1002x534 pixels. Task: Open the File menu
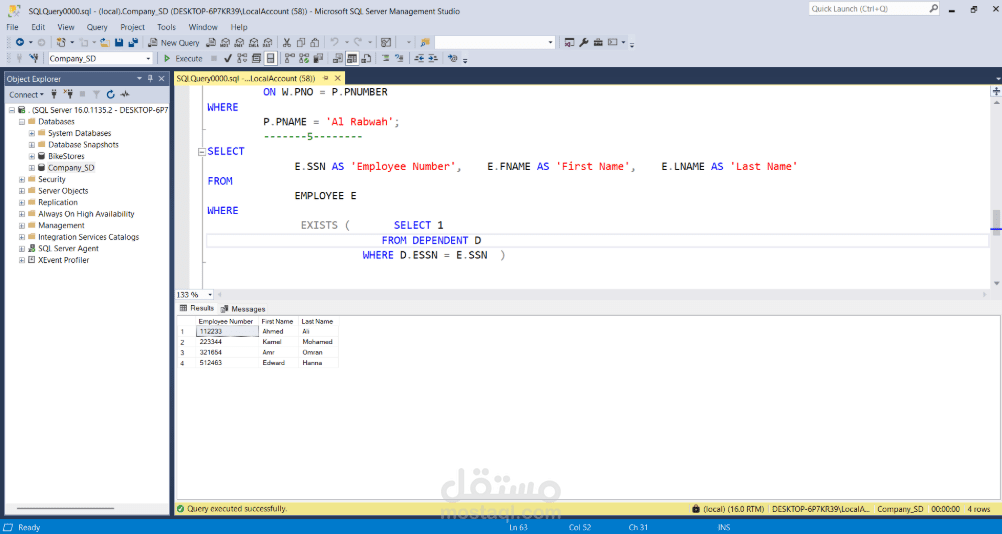pyautogui.click(x=12, y=27)
